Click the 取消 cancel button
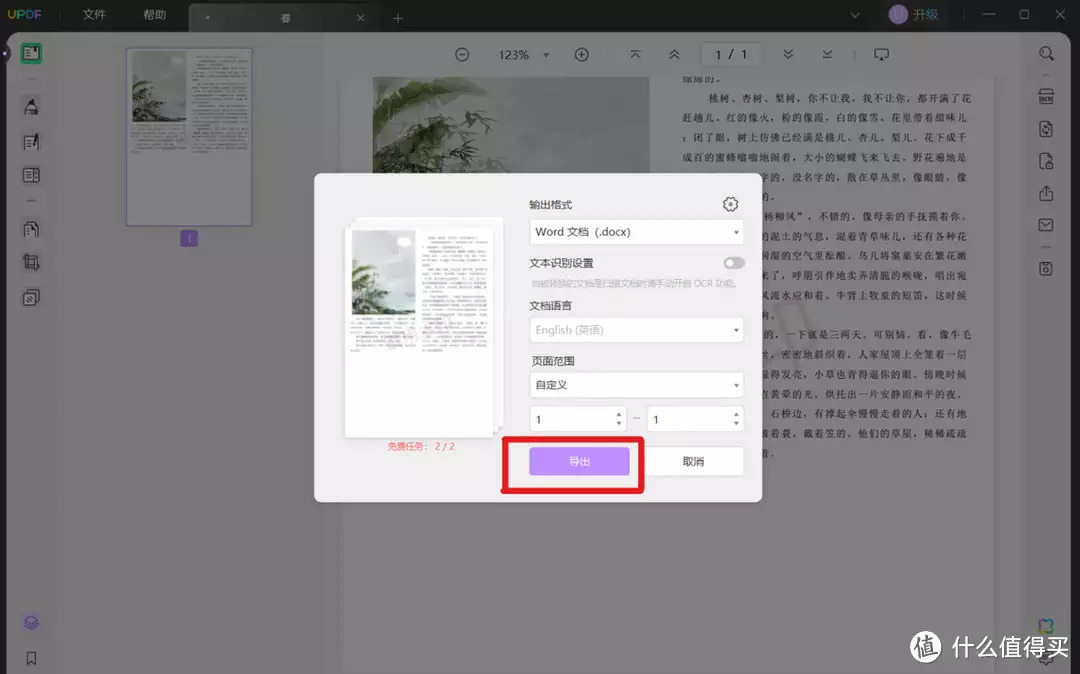This screenshot has height=674, width=1080. [x=694, y=461]
